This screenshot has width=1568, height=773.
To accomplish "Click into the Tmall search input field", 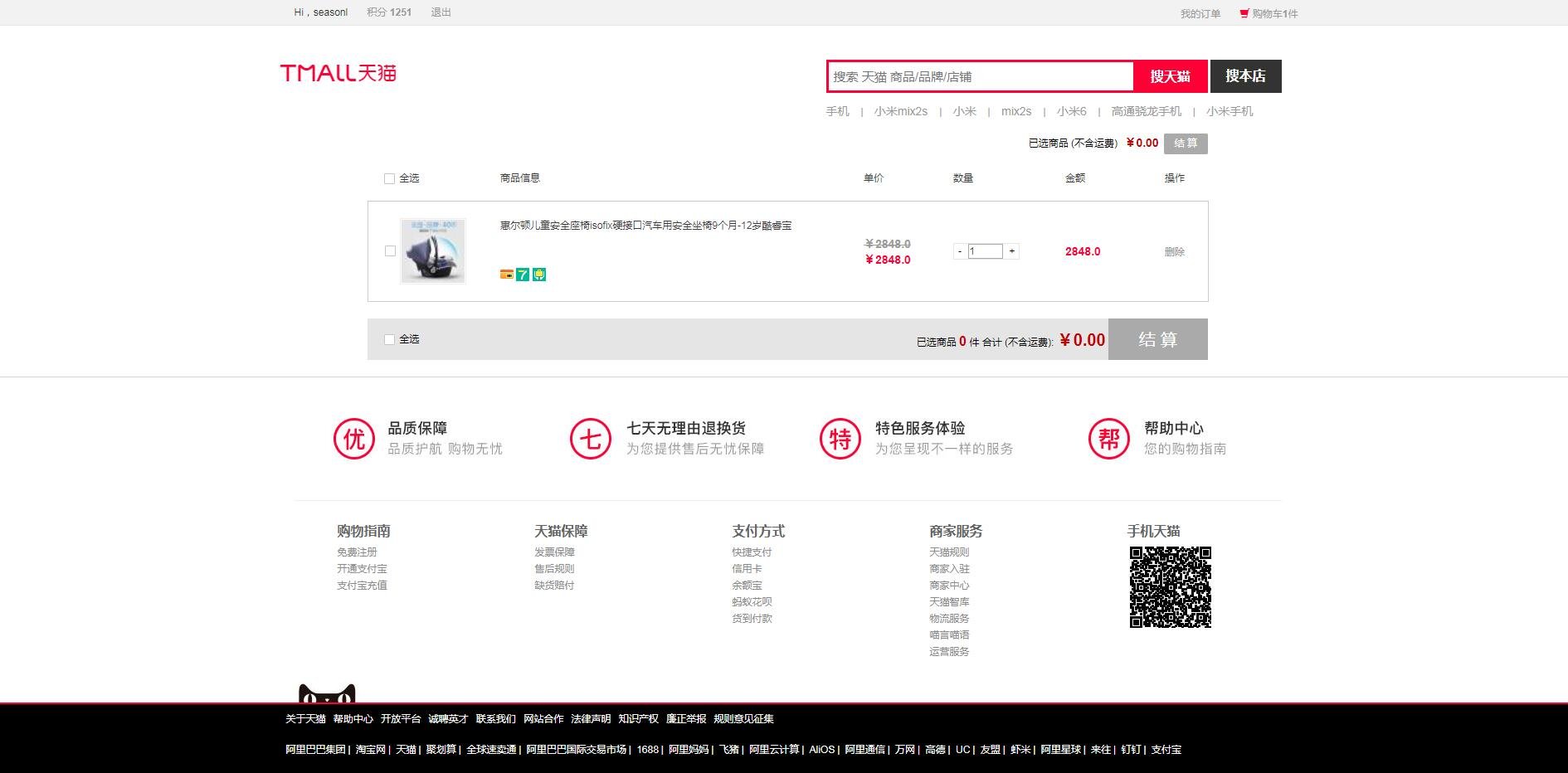I will click(x=980, y=76).
